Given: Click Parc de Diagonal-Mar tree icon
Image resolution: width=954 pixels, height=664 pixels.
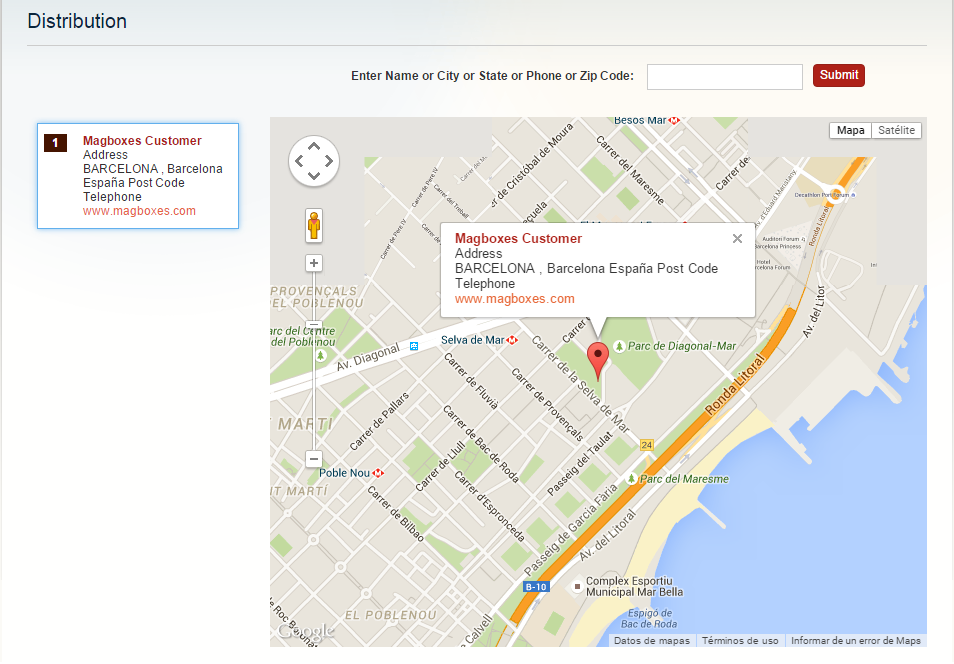Looking at the screenshot, I should click(x=619, y=346).
